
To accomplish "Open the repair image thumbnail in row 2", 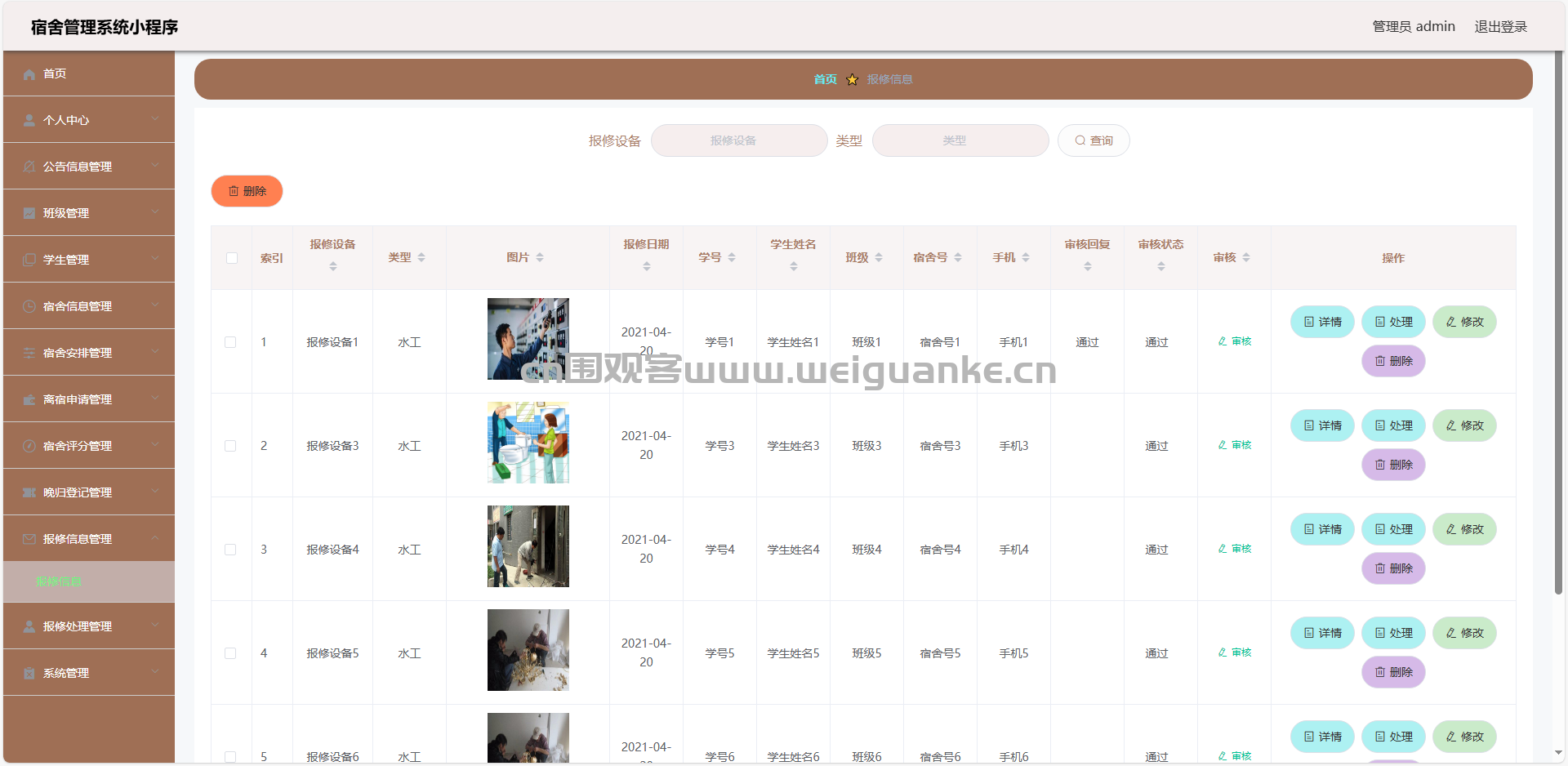I will point(528,443).
